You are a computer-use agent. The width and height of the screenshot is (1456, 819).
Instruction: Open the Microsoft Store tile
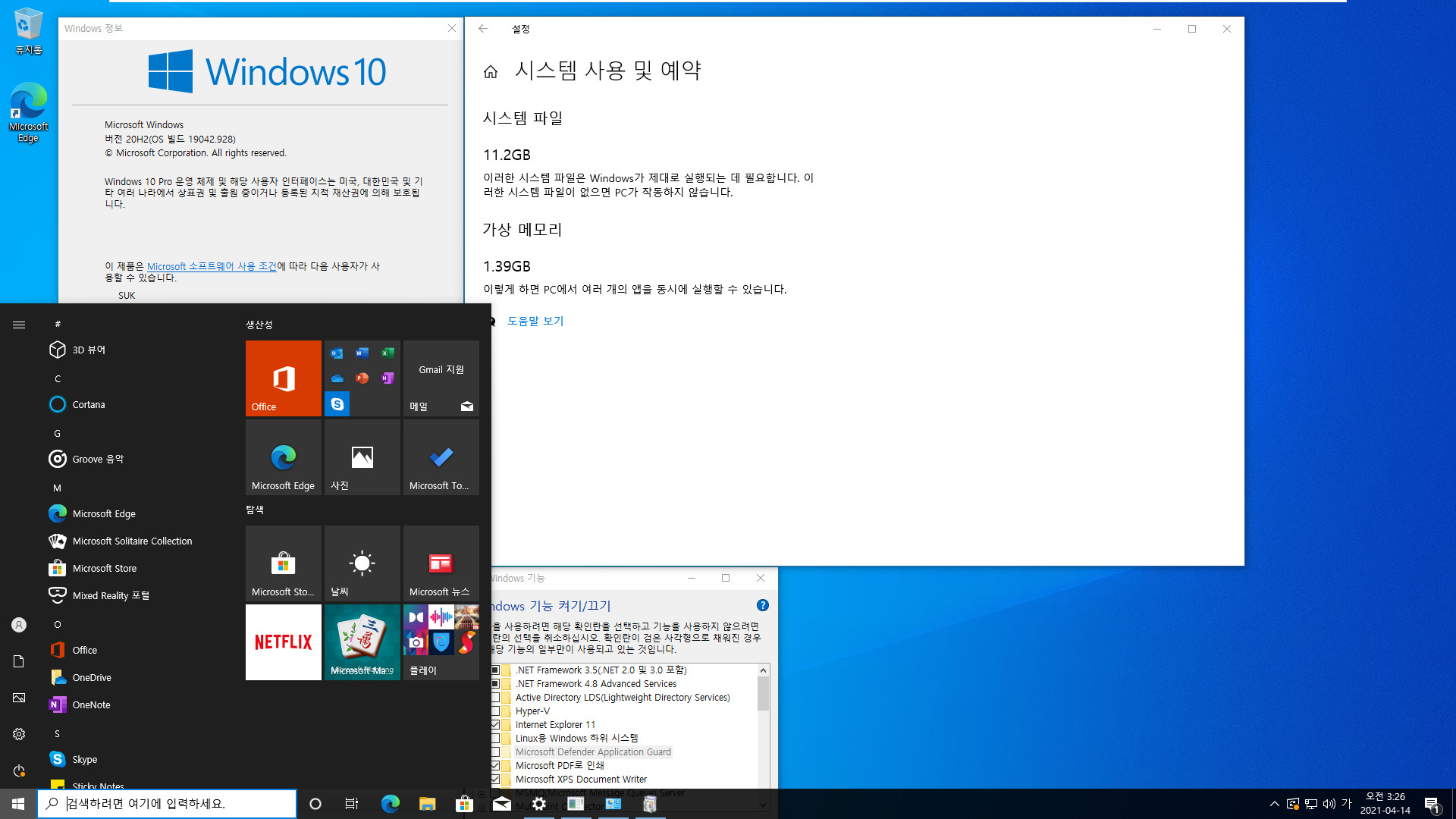tap(283, 563)
